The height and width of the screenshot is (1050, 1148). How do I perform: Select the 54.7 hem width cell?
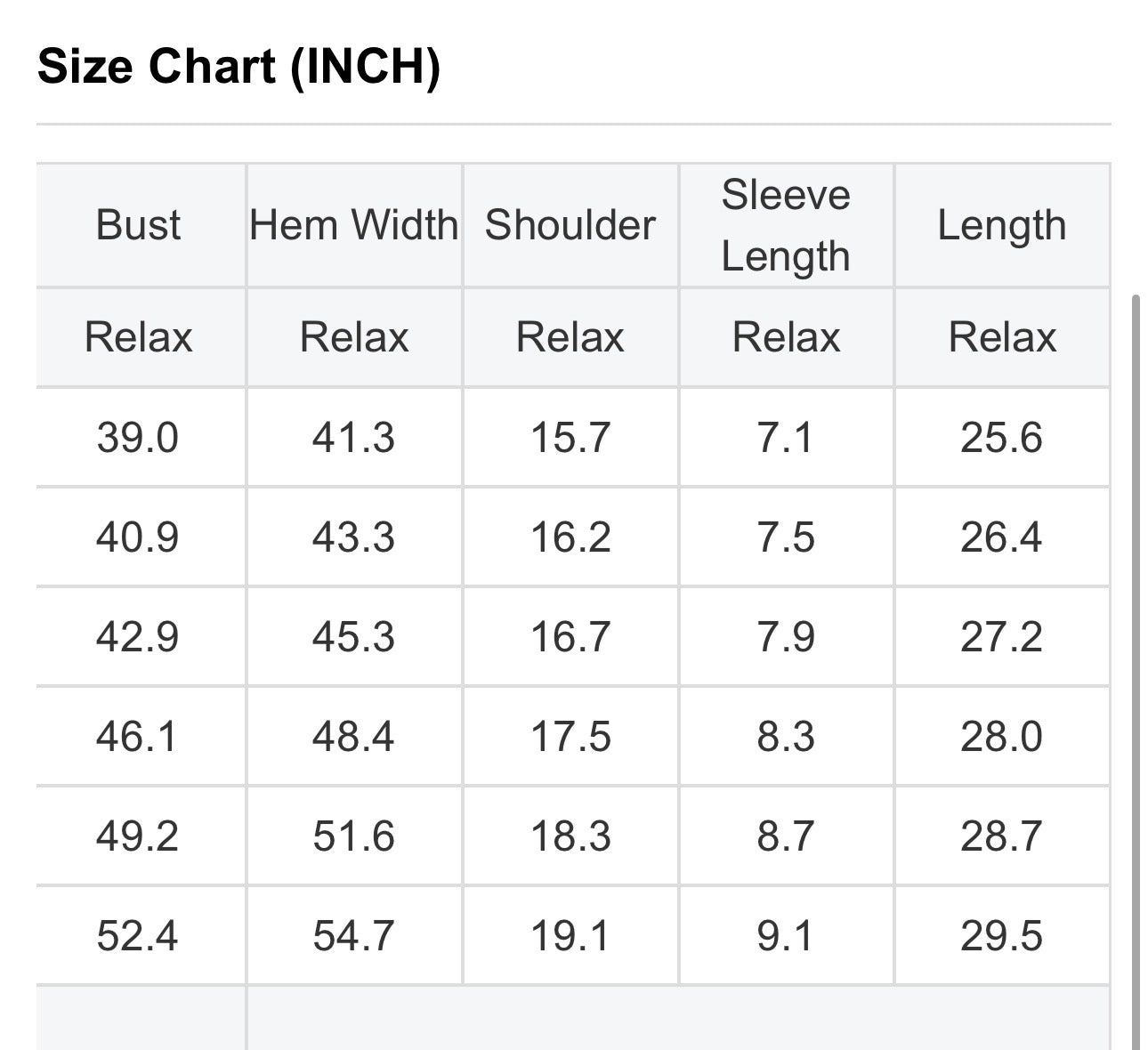coord(354,936)
